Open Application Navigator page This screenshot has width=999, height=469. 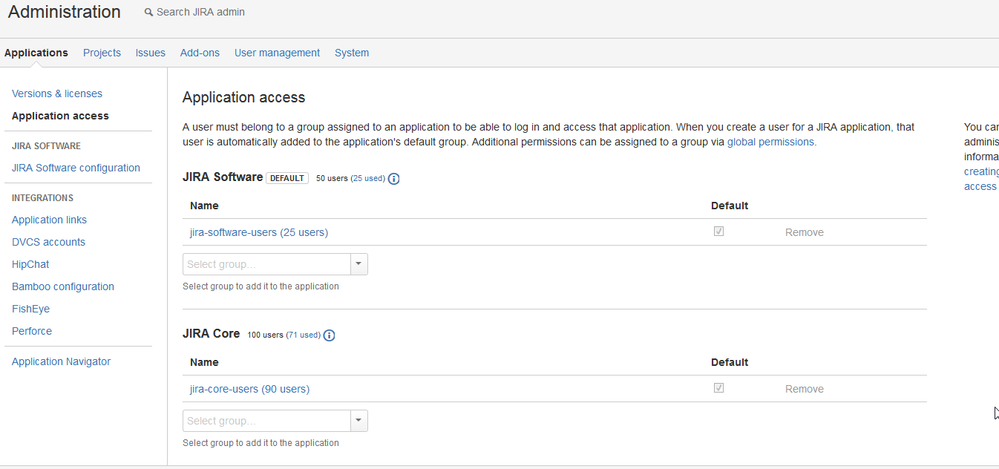tap(61, 362)
